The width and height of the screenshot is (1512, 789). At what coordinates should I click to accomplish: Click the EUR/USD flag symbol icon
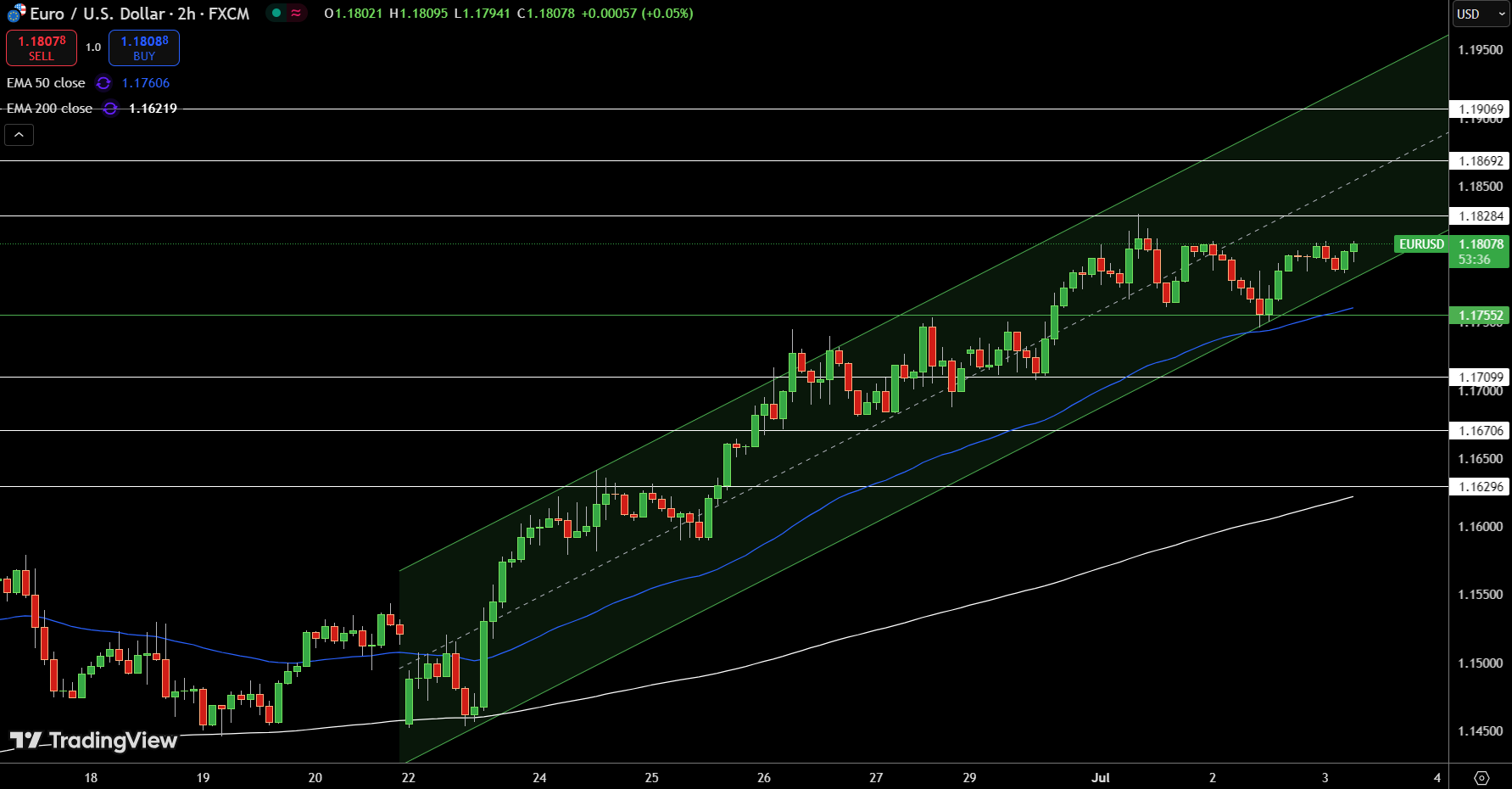tap(16, 13)
